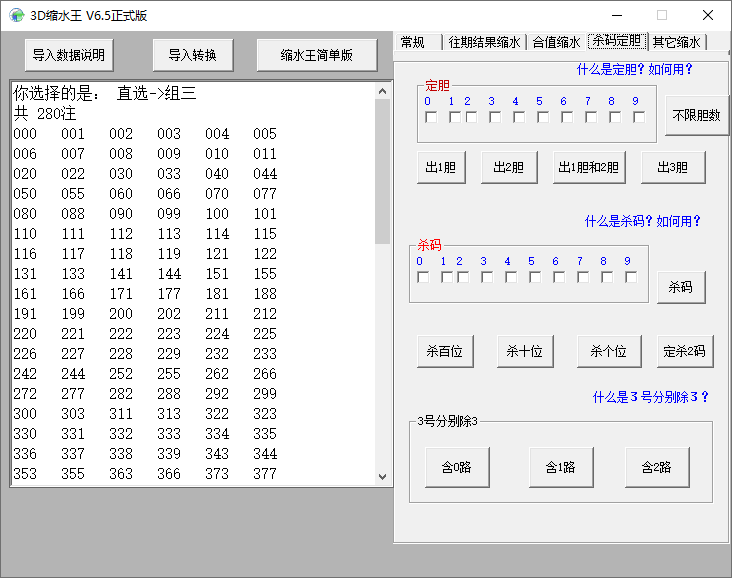Click the 导入转换 button
732x578 pixels.
pyautogui.click(x=193, y=55)
